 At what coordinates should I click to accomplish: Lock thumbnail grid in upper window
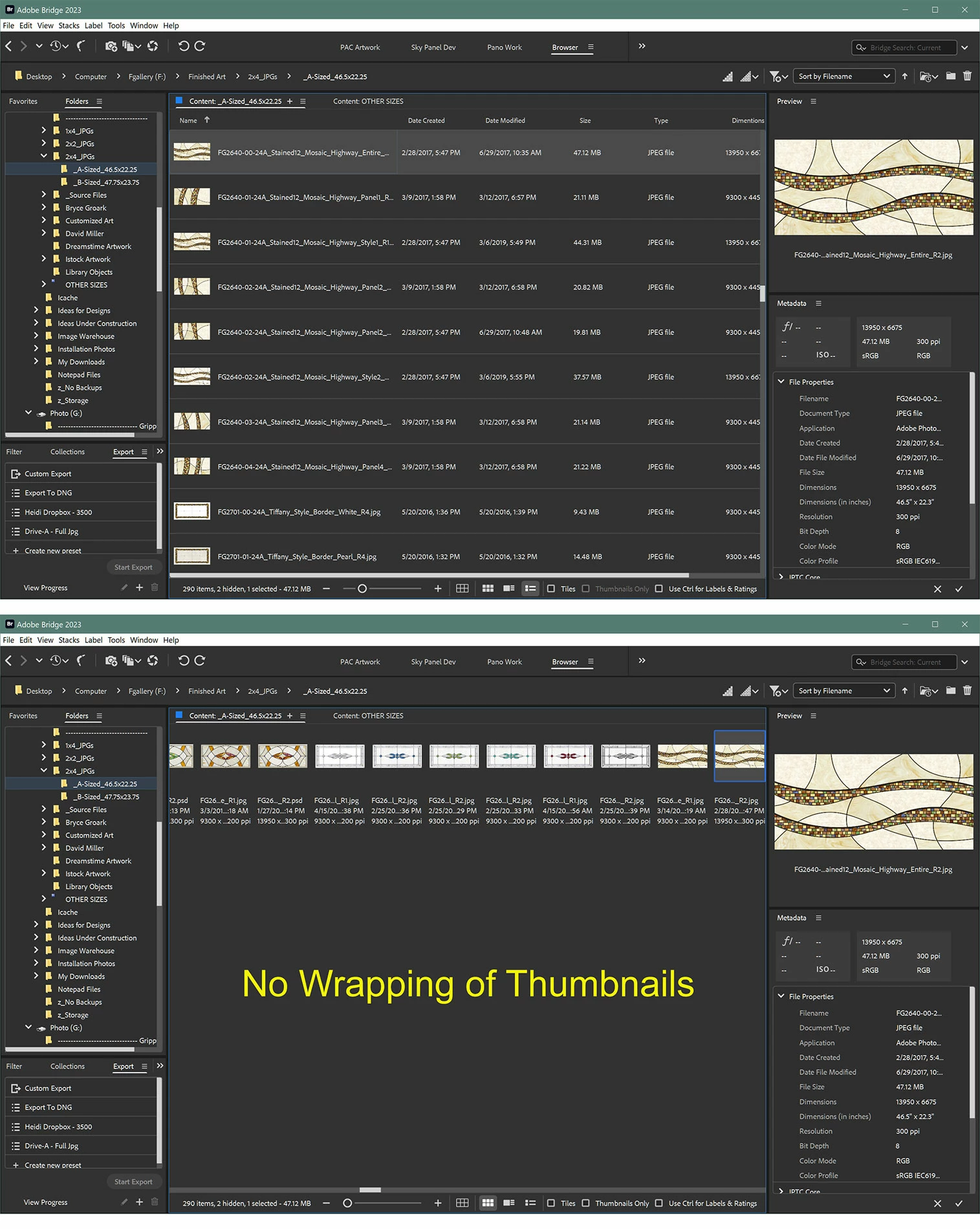pyautogui.click(x=463, y=589)
